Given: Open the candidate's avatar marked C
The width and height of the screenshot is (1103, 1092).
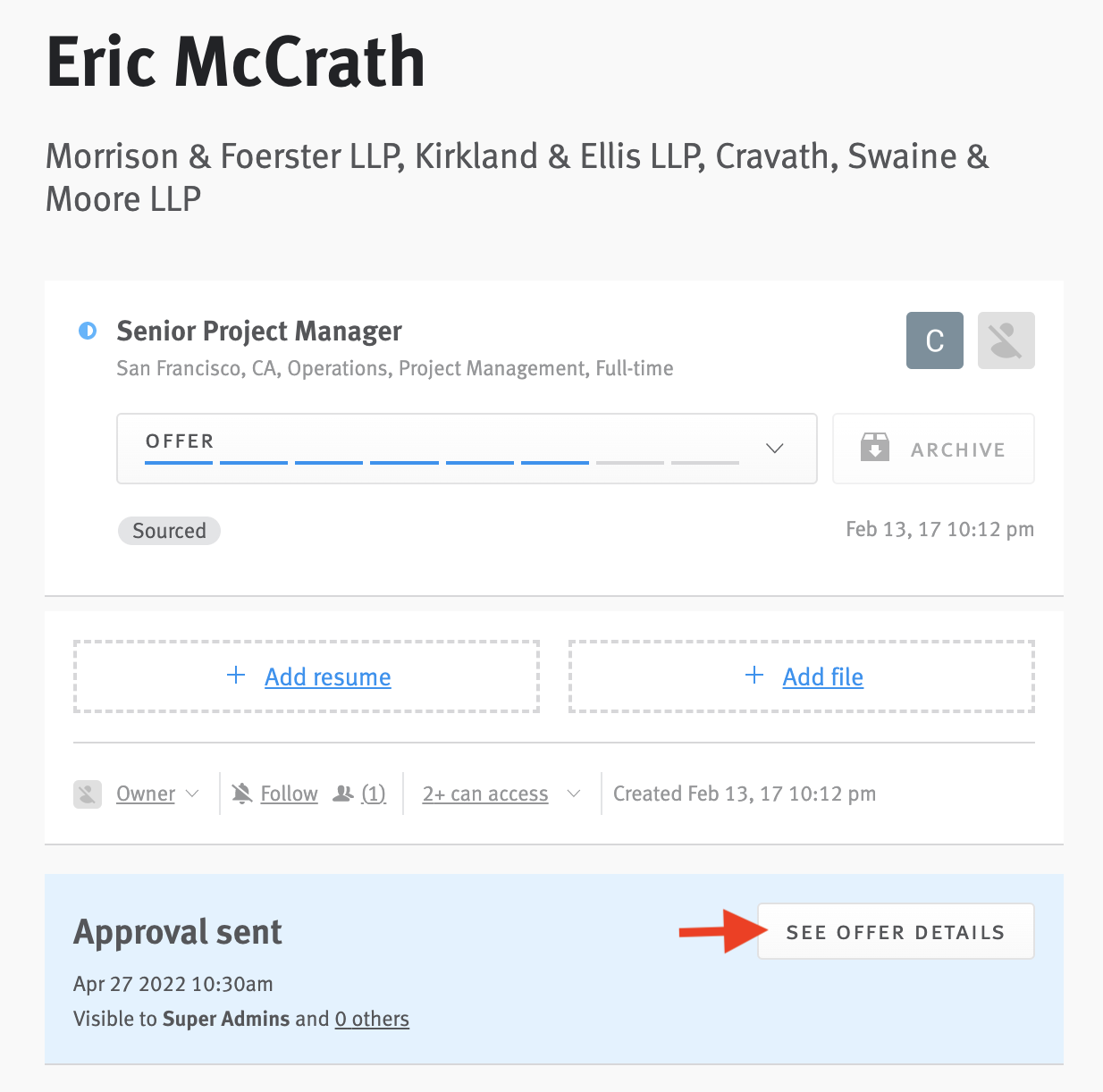Looking at the screenshot, I should 934,340.
